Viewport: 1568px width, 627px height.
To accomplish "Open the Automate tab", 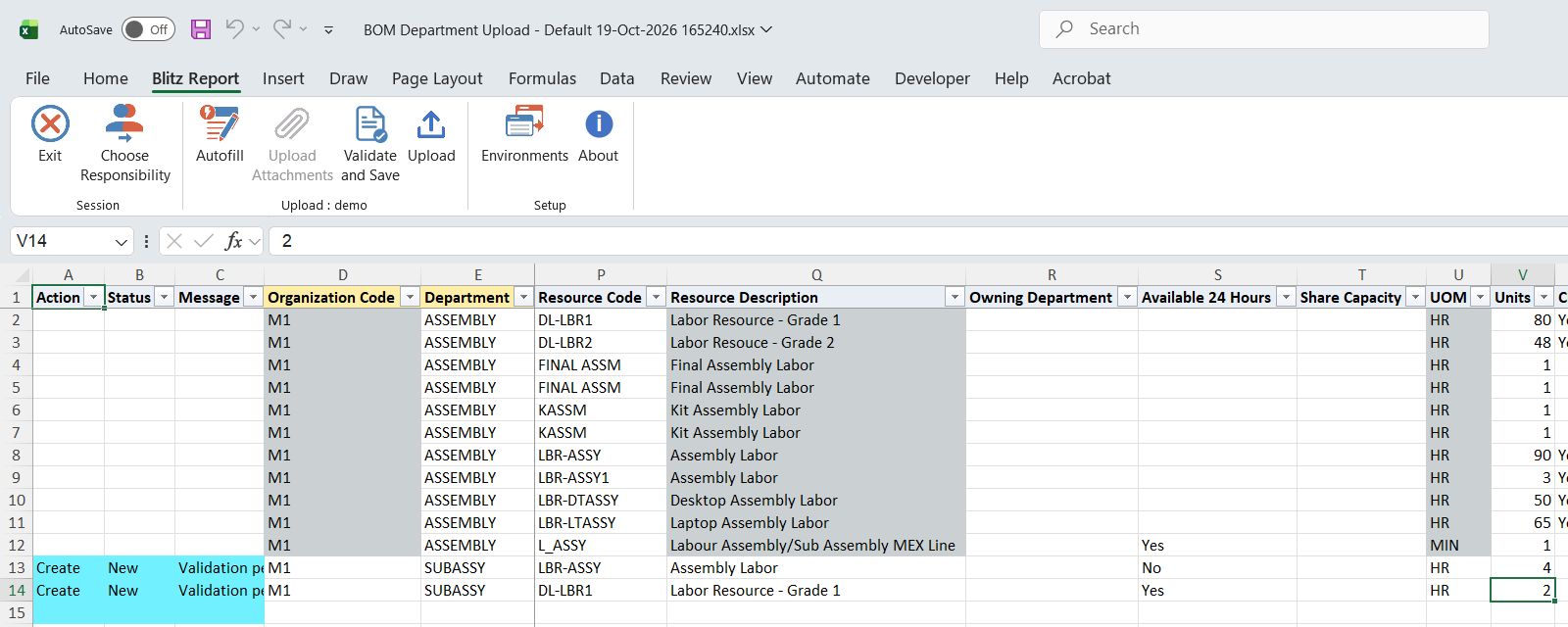I will [x=833, y=78].
